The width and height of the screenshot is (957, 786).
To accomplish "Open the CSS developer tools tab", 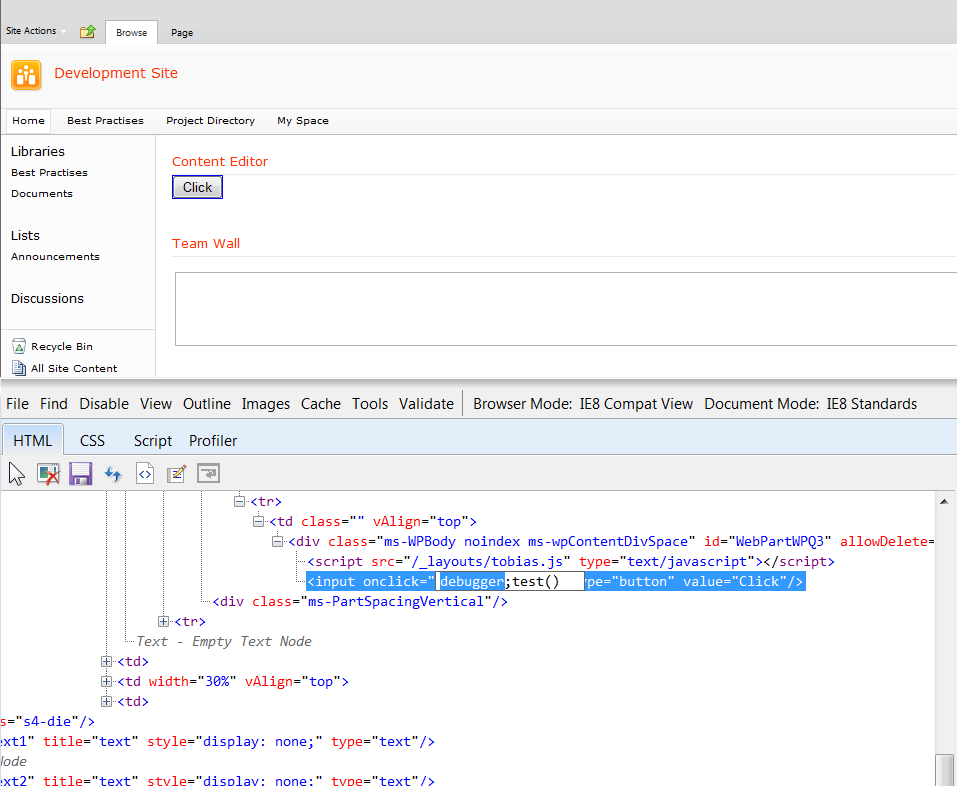I will (x=92, y=440).
